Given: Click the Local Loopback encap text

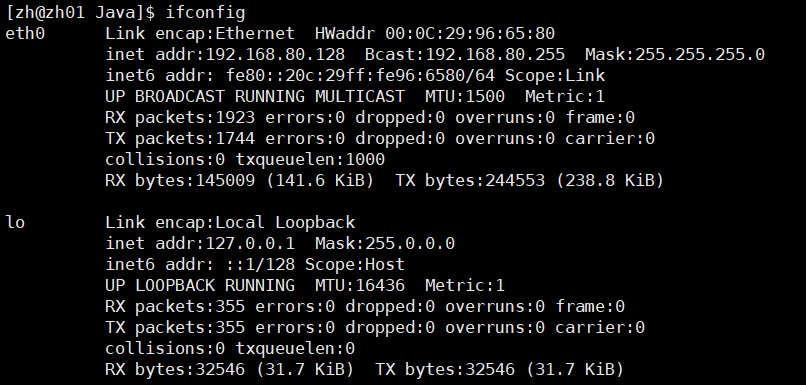Looking at the screenshot, I should [285, 222].
